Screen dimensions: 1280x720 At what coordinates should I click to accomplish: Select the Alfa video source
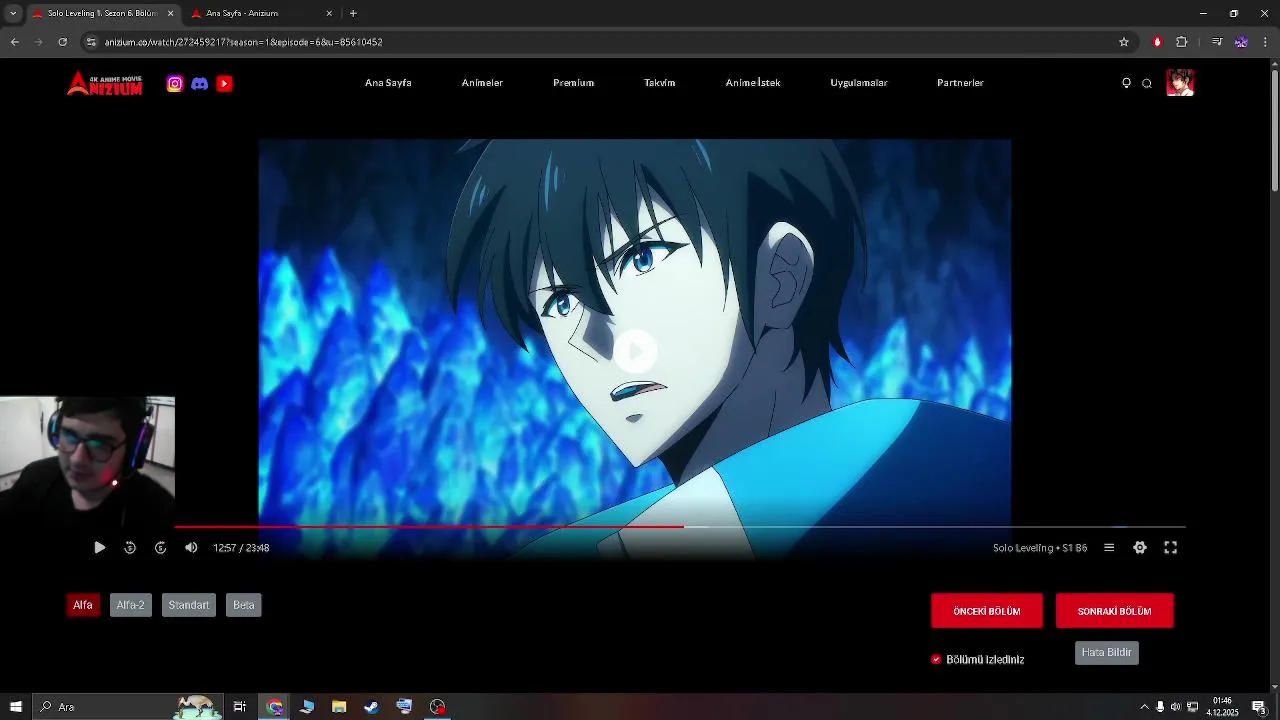(x=83, y=605)
